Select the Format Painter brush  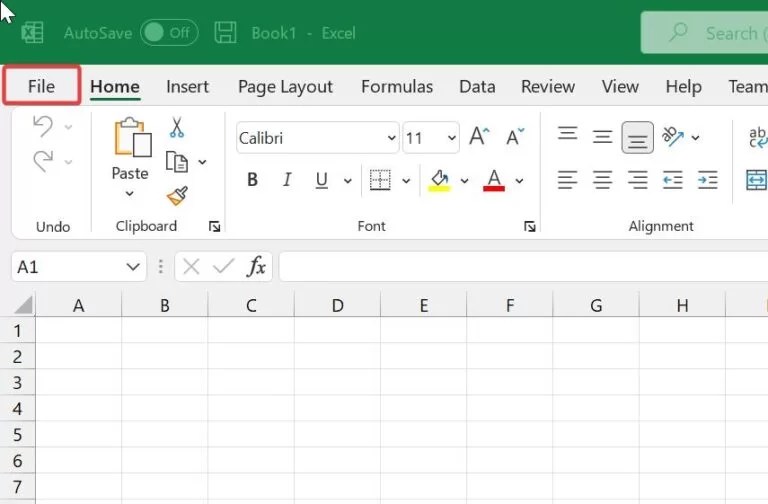pyautogui.click(x=177, y=196)
